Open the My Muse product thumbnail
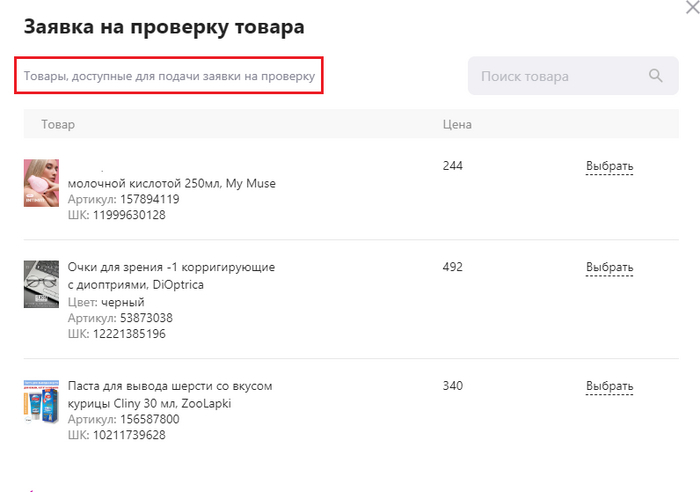 click(41, 183)
